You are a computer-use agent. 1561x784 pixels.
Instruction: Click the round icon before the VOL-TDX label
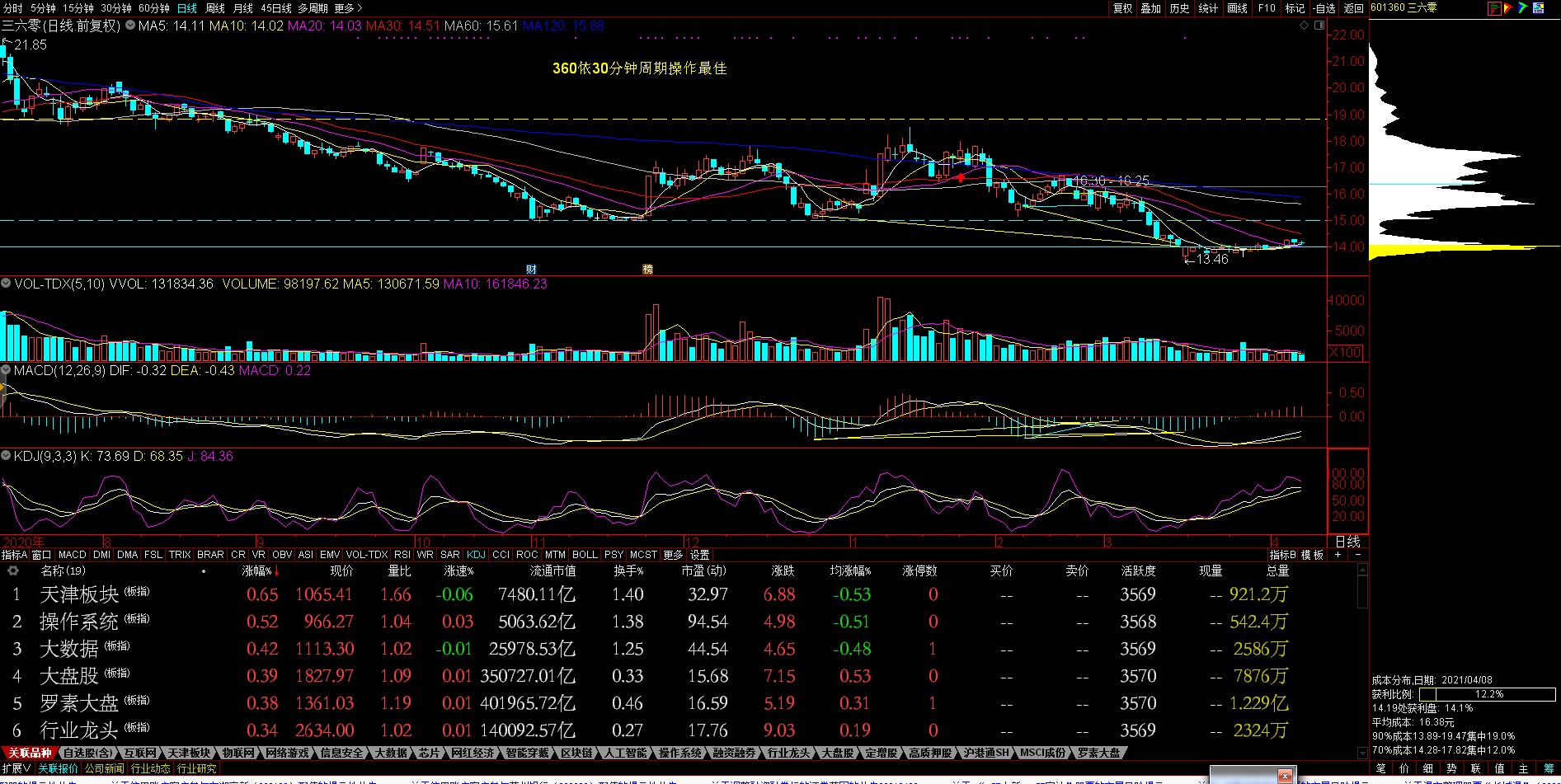[x=6, y=284]
